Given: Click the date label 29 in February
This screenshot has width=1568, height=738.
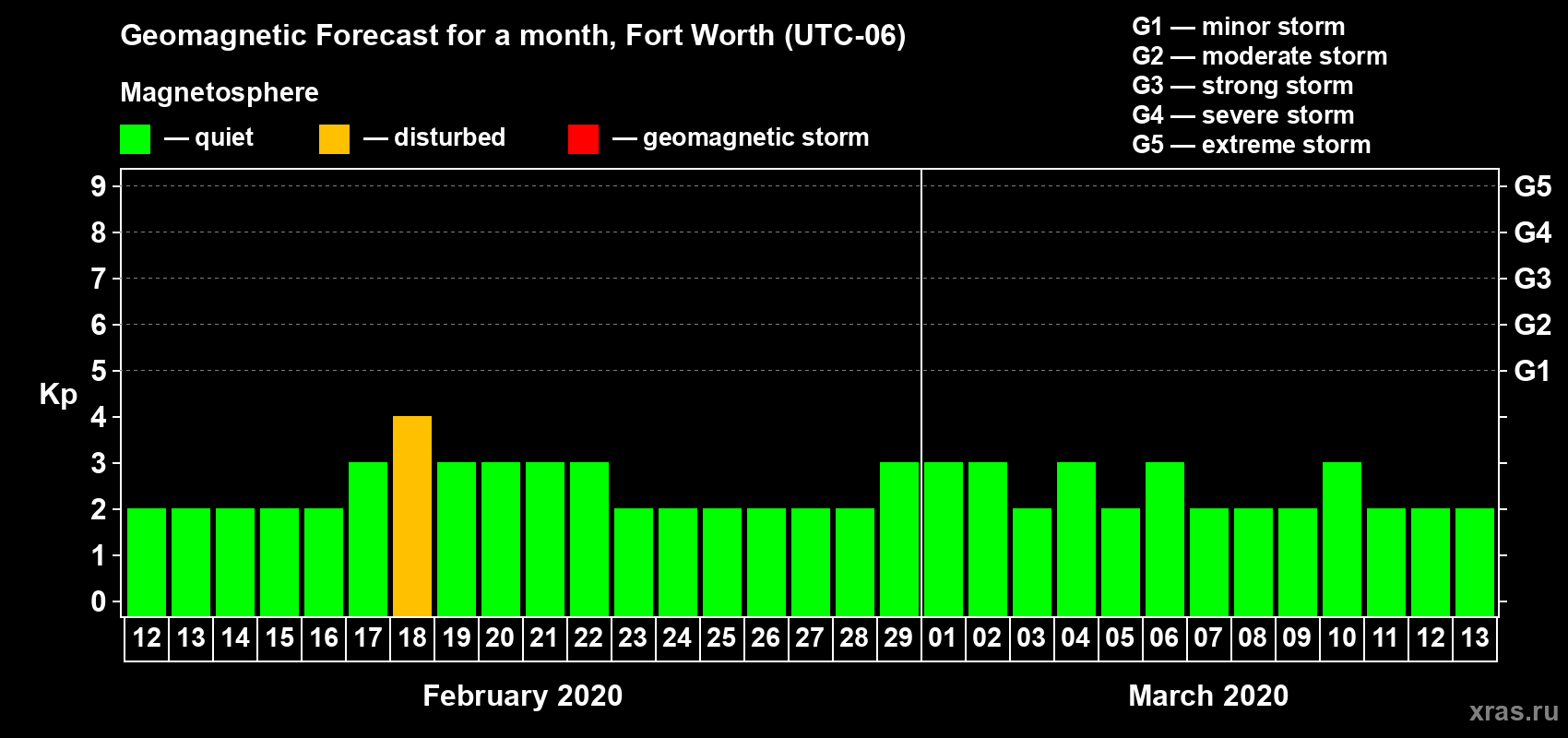Looking at the screenshot, I should coord(899,637).
